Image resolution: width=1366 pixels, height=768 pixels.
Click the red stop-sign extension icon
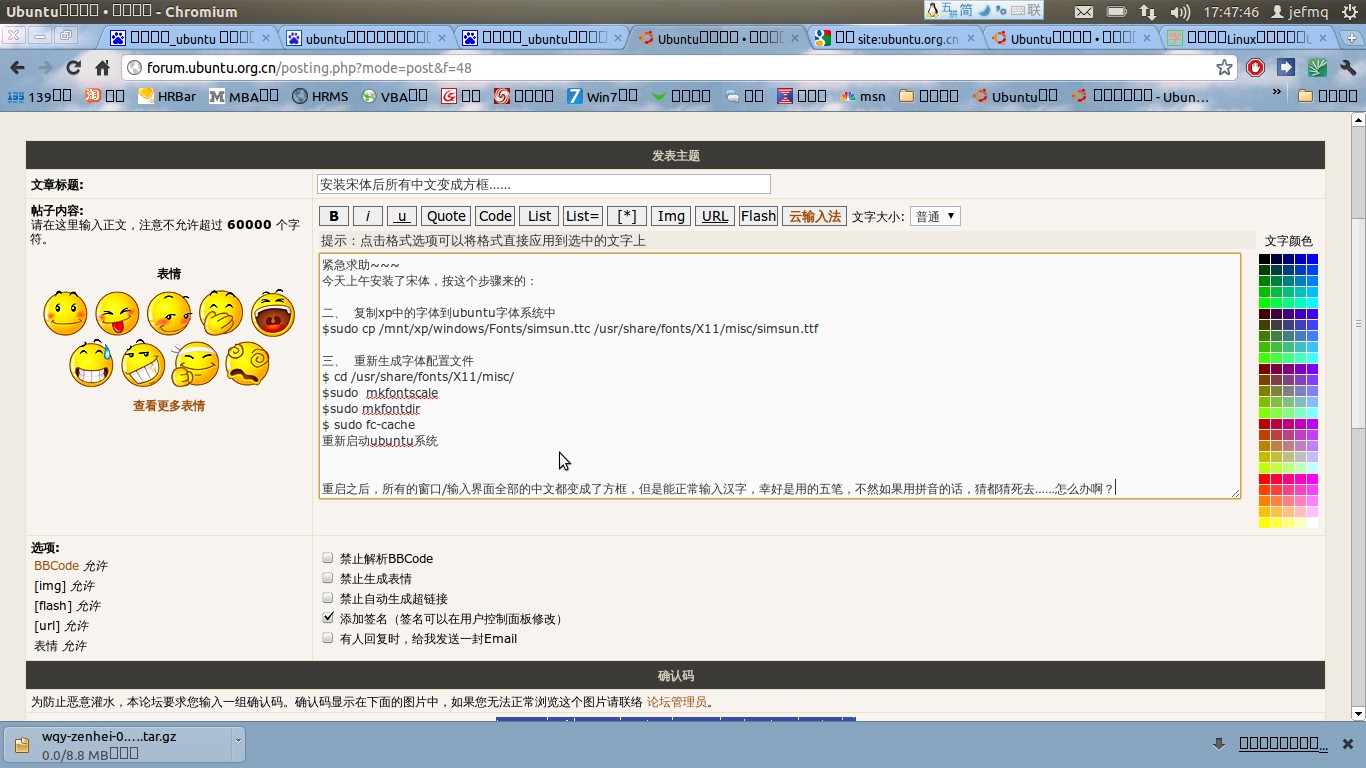tap(1256, 68)
